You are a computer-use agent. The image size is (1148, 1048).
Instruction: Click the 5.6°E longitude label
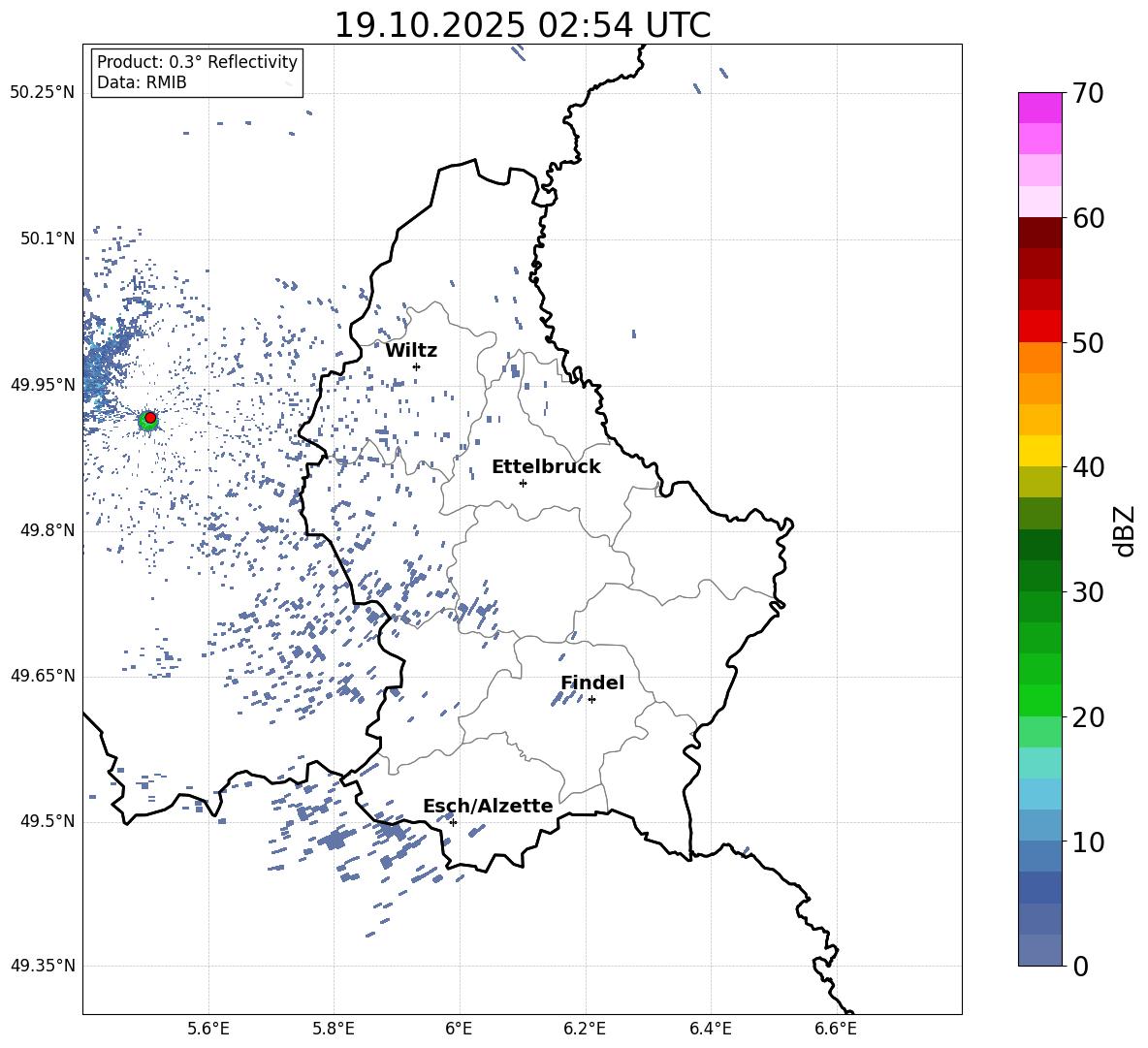click(208, 1029)
